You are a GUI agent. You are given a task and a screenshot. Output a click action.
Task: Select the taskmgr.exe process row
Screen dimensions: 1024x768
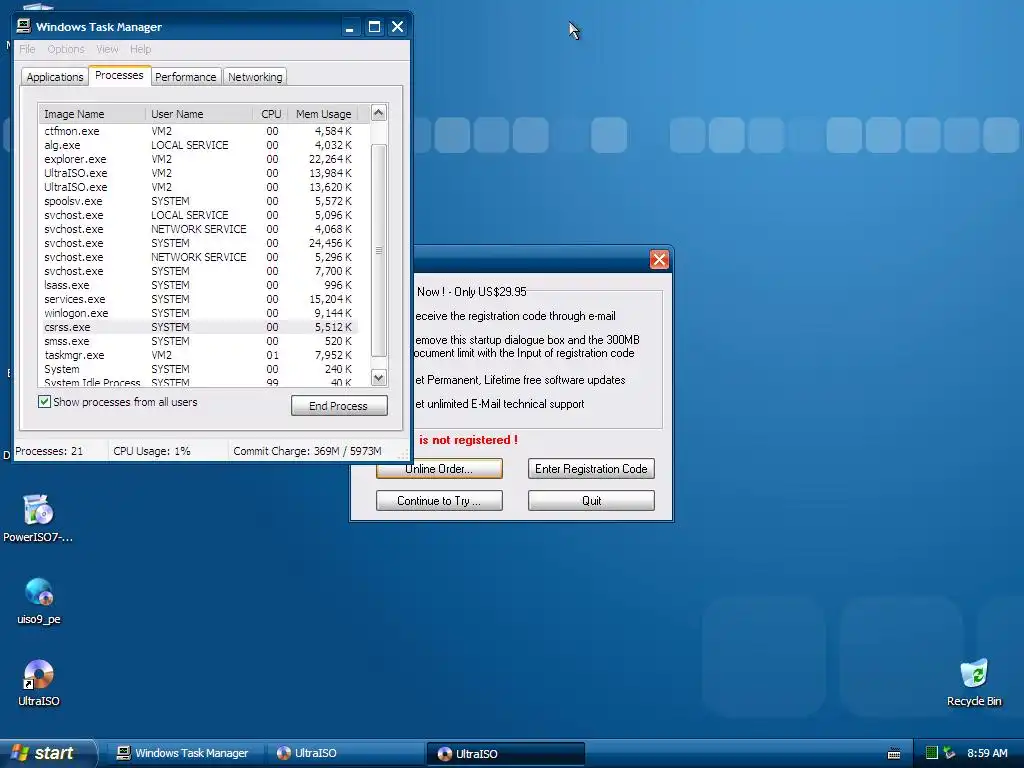[x=198, y=355]
